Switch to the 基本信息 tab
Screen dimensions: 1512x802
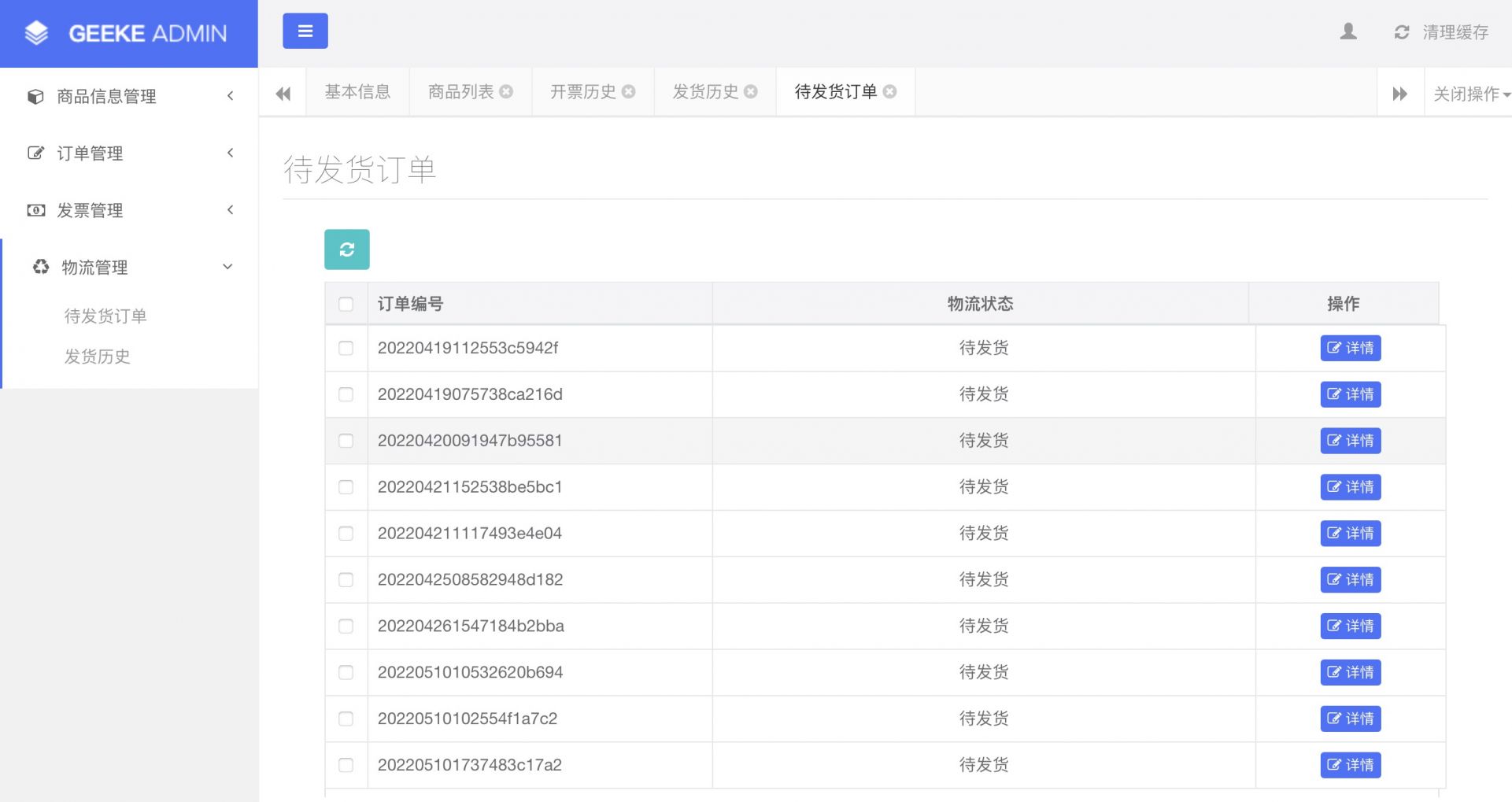click(357, 92)
